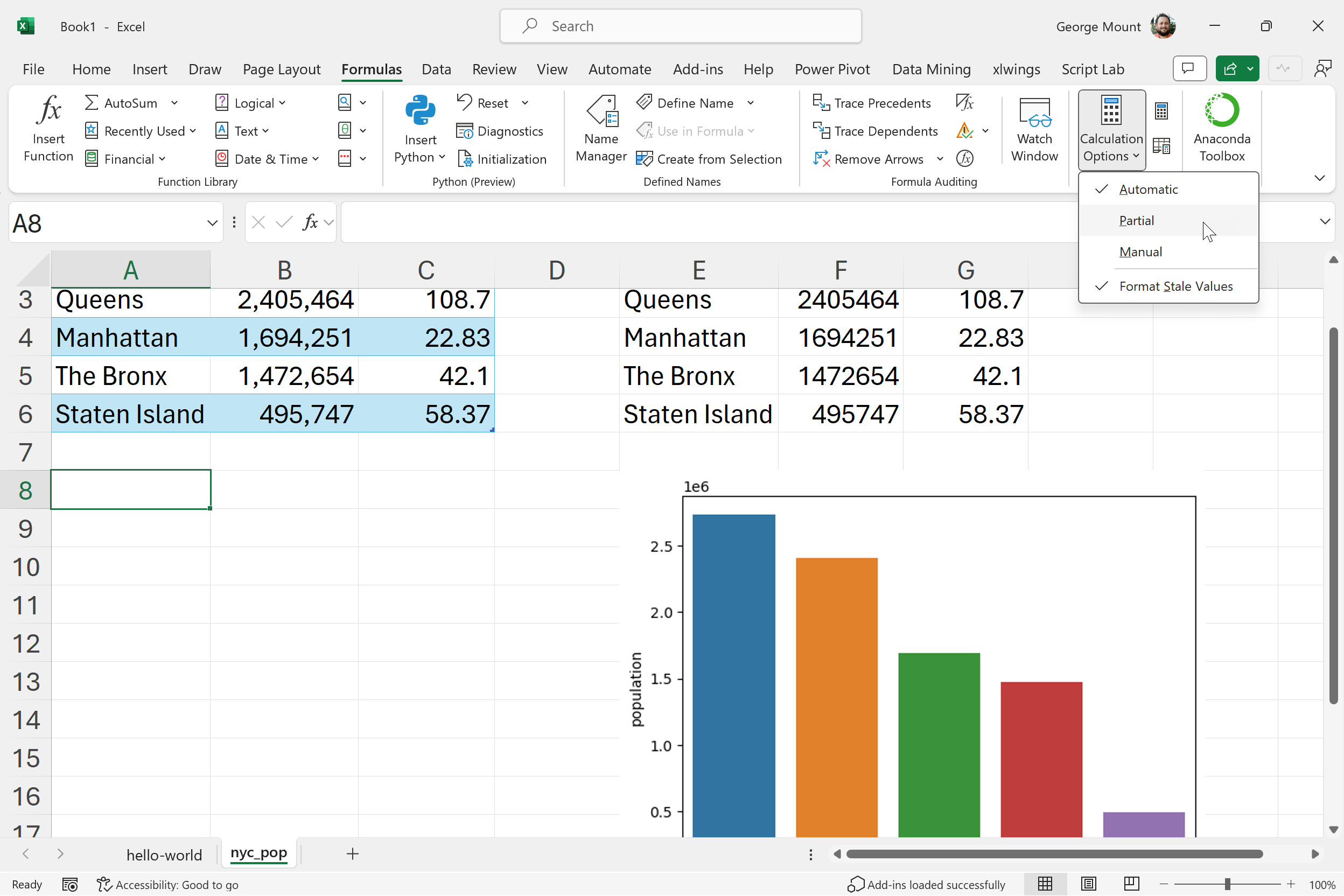The image size is (1344, 896).
Task: Click the Page Layout view status icon
Action: point(1088,884)
